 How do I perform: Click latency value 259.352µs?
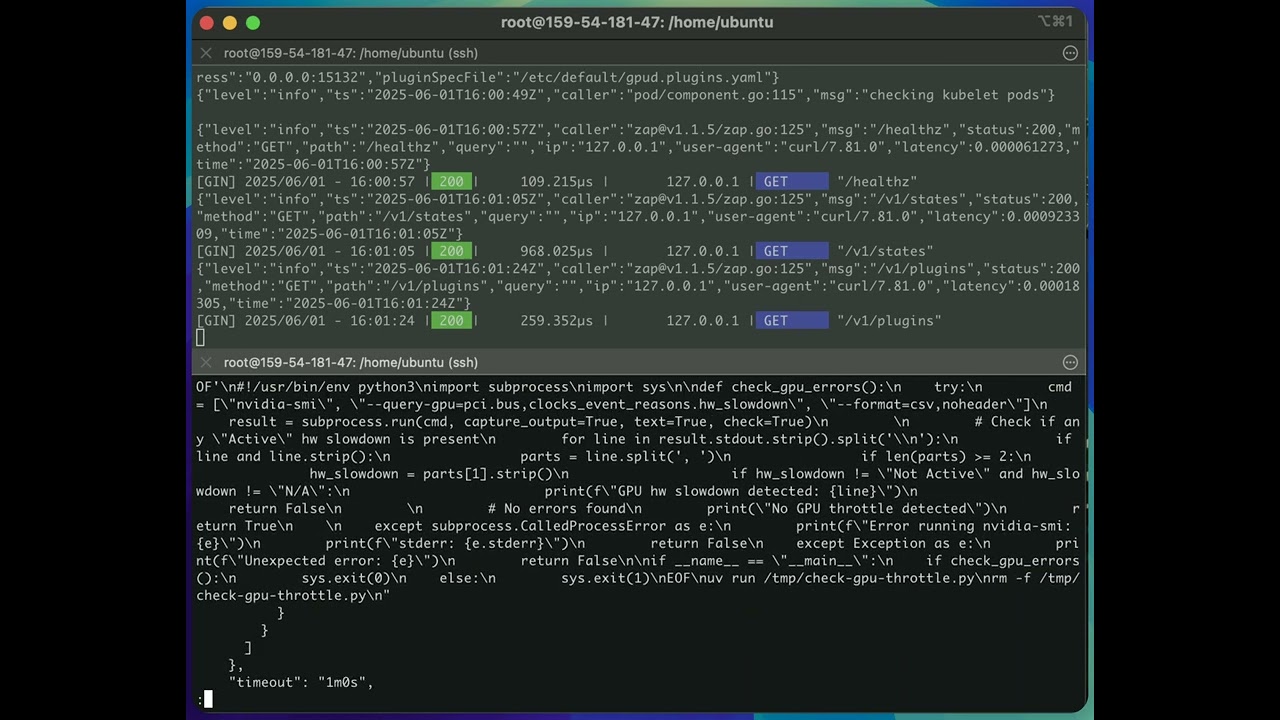[x=557, y=321]
